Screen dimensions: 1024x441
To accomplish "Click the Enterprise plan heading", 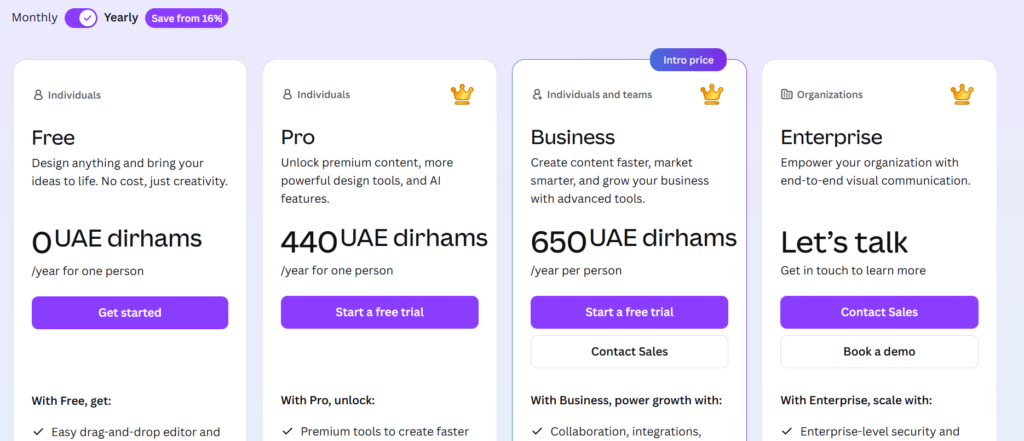I will coord(831,137).
